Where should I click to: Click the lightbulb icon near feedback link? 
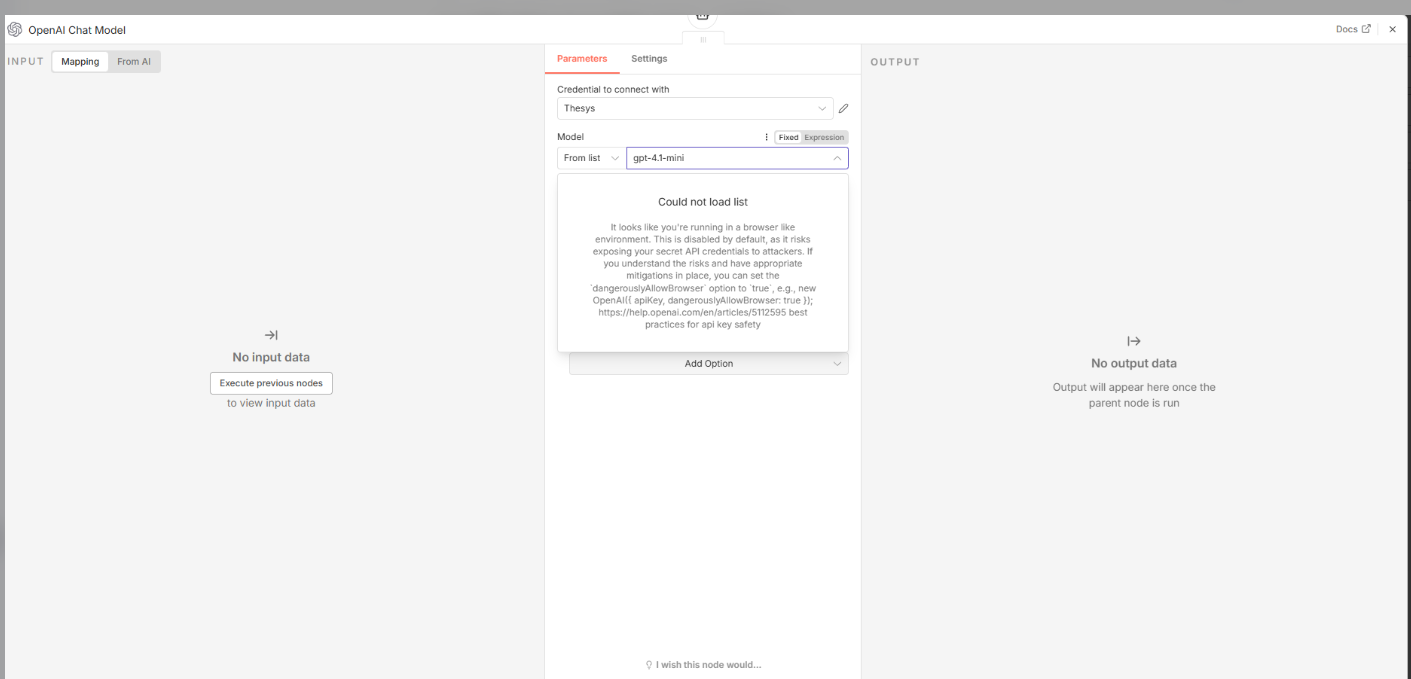[x=649, y=665]
